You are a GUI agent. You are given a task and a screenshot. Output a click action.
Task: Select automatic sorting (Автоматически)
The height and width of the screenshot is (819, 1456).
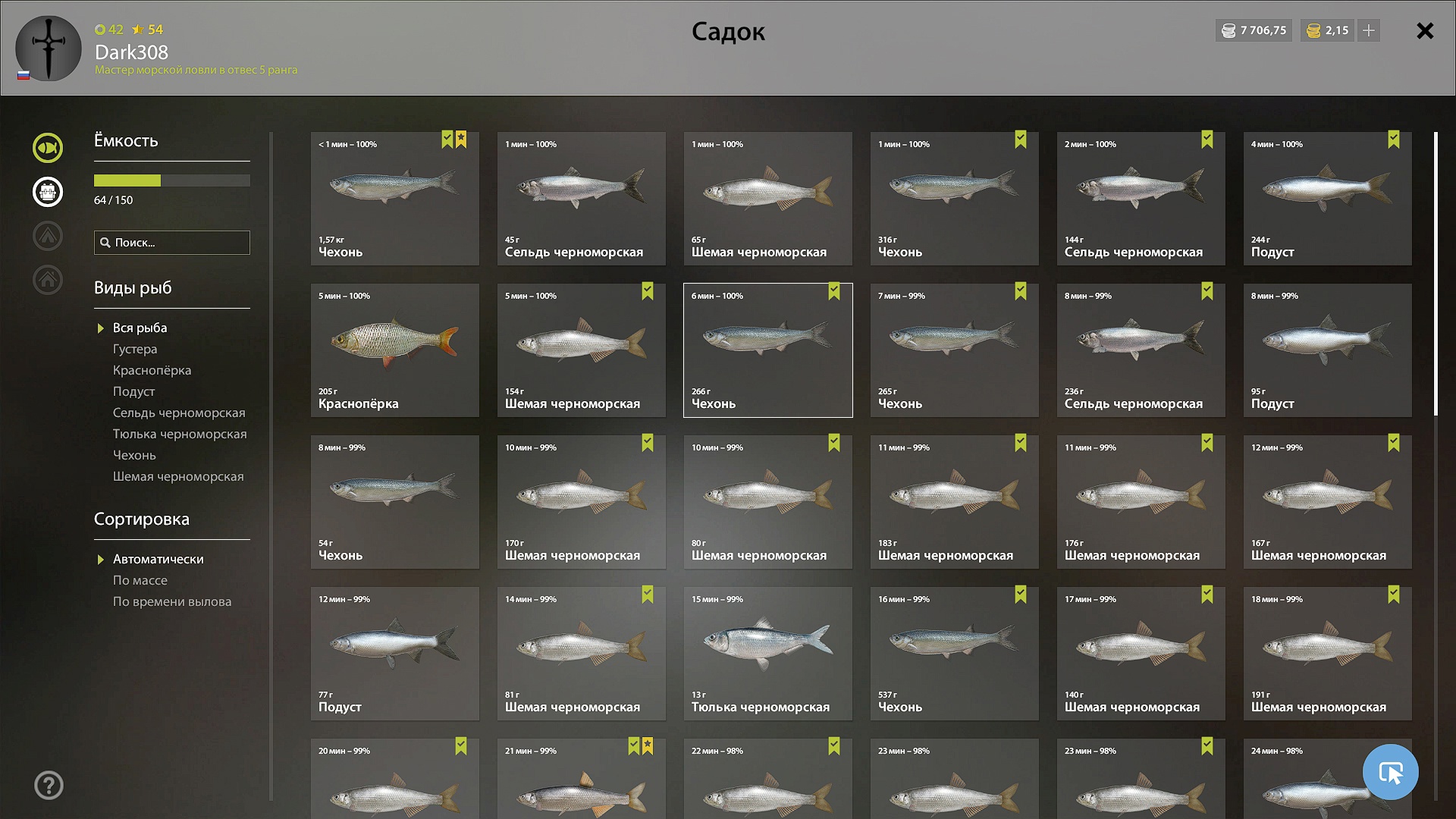tap(158, 559)
